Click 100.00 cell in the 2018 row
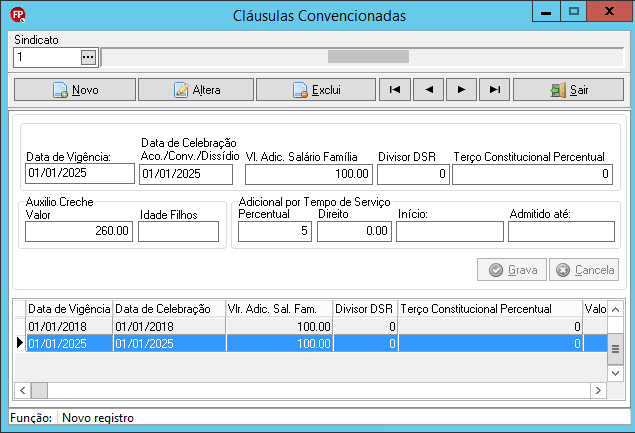Screen dimensions: 635x433 [279, 326]
